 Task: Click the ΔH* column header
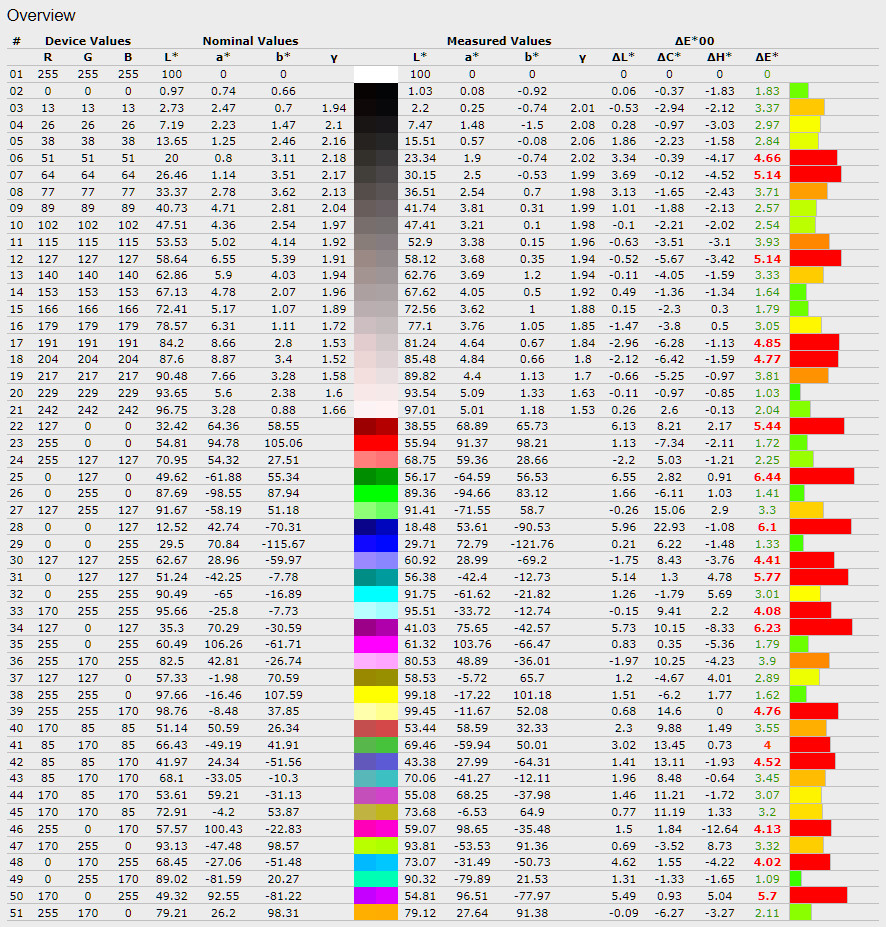719,57
